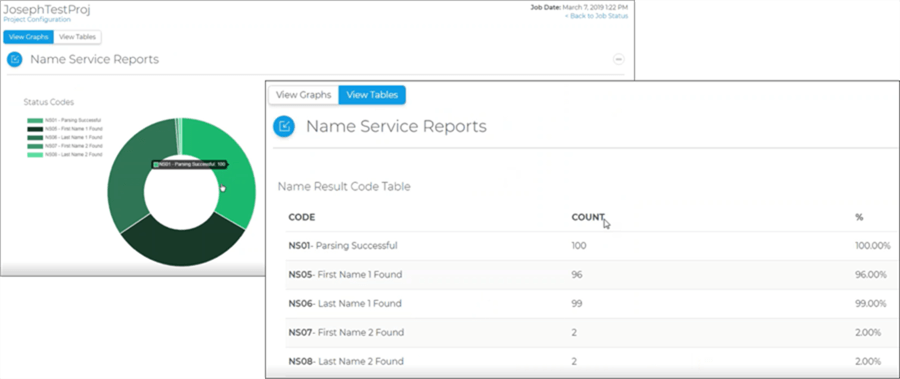Go back via Back to Job Status link
This screenshot has height=379, width=900.
coord(596,16)
